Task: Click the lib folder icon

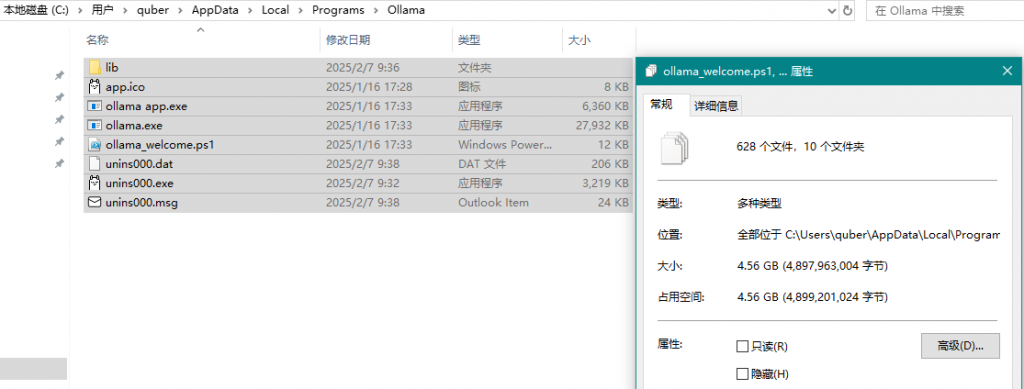Action: [94, 67]
